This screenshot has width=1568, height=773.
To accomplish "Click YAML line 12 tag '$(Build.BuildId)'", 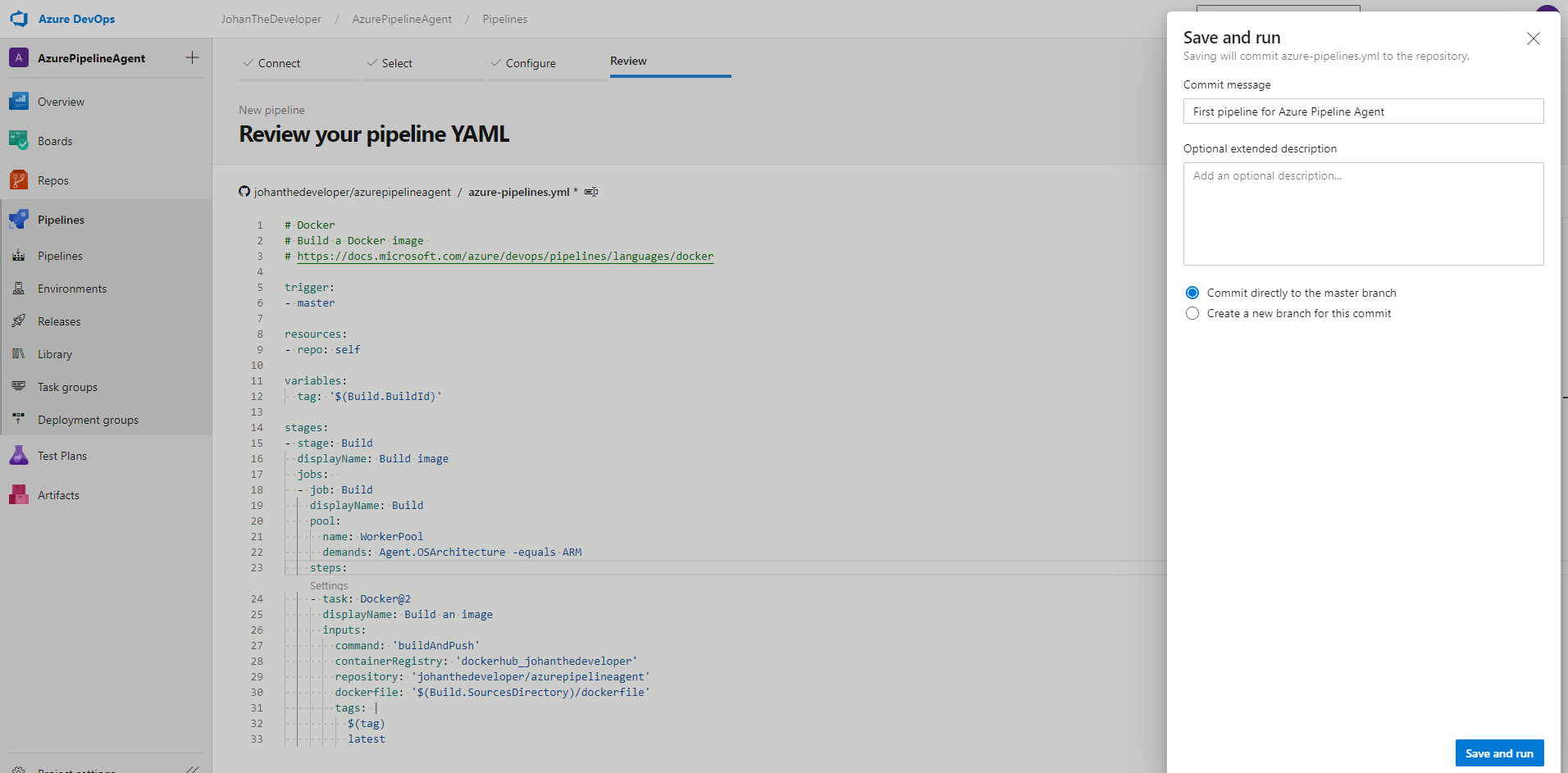I will coord(369,396).
